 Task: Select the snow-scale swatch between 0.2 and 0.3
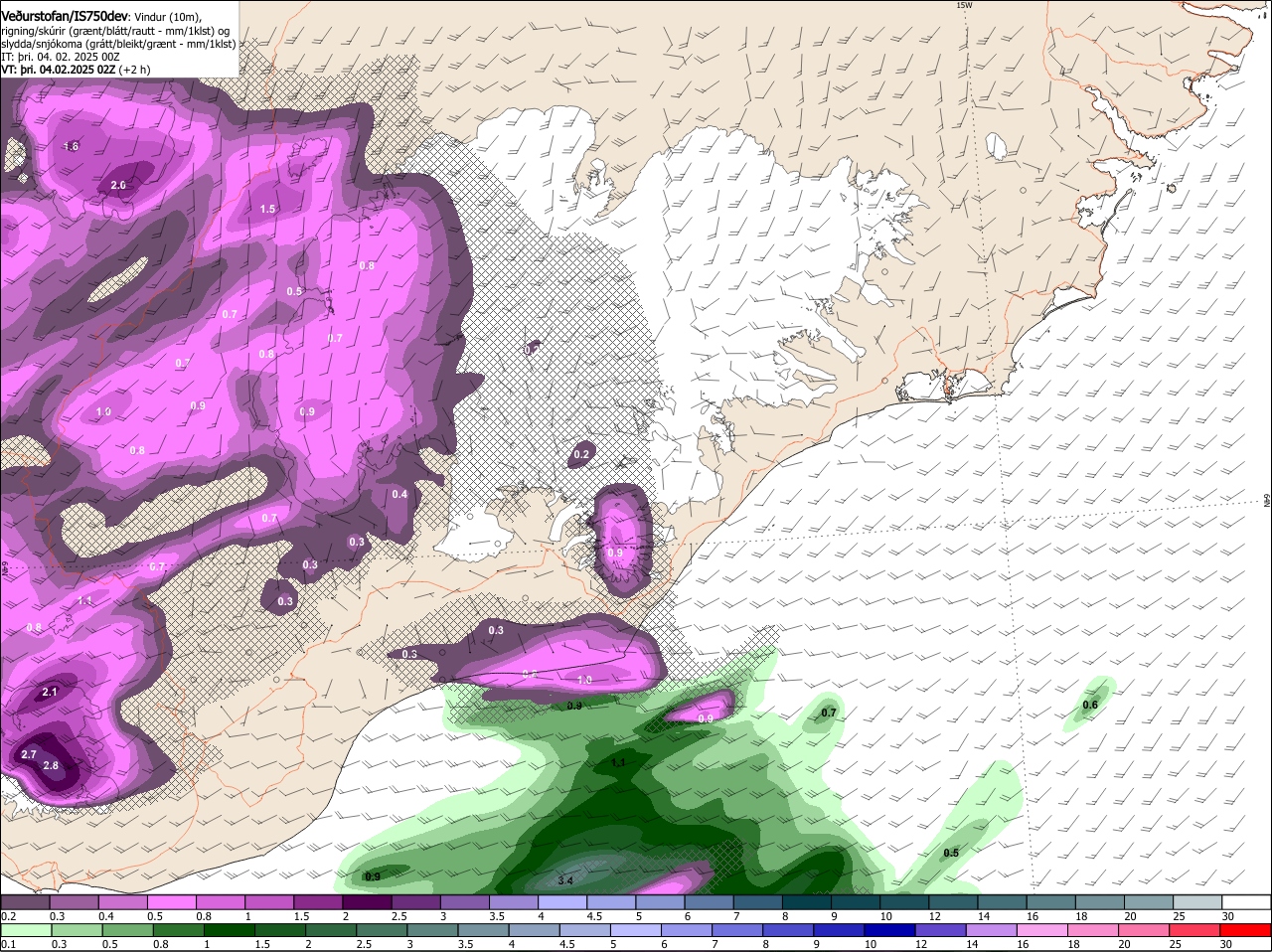pyautogui.click(x=25, y=902)
